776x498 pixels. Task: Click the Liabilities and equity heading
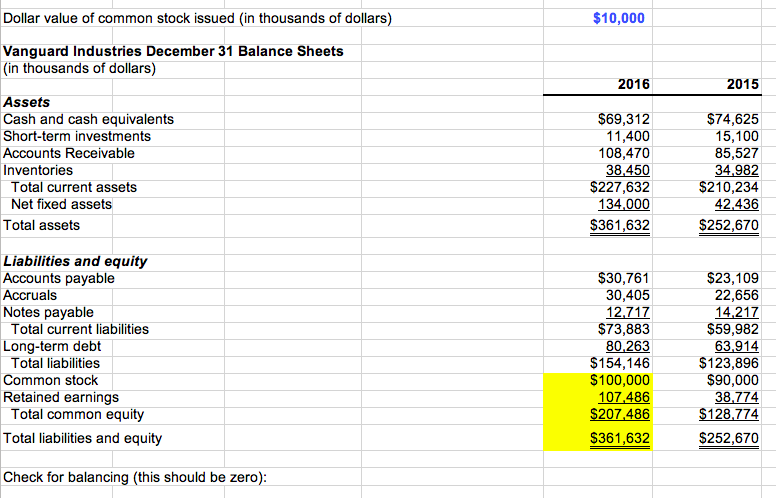pos(75,261)
